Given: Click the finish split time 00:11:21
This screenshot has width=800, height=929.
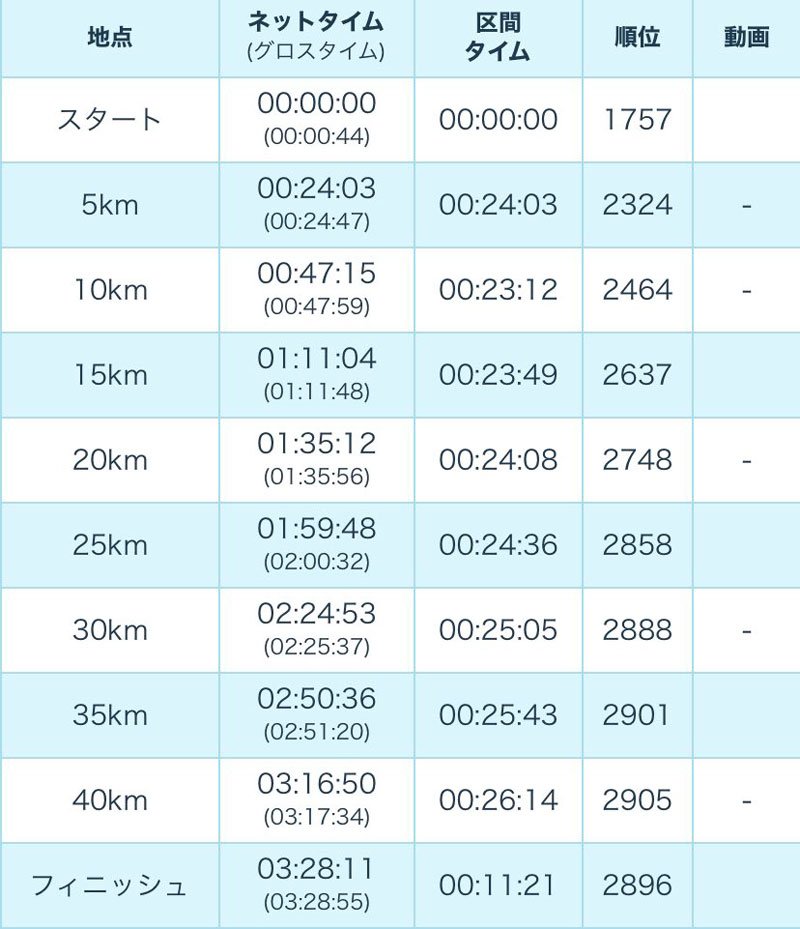Looking at the screenshot, I should click(x=498, y=885).
